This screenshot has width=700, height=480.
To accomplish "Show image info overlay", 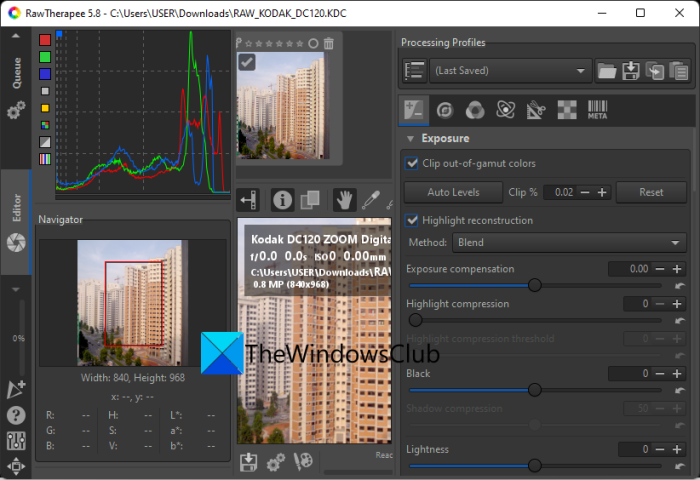I will tap(283, 200).
